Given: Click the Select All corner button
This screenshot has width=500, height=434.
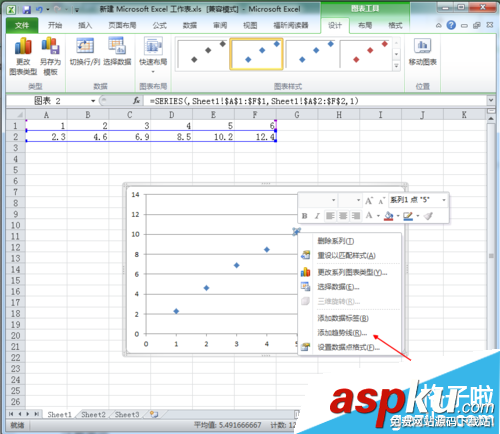Looking at the screenshot, I should [16, 115].
